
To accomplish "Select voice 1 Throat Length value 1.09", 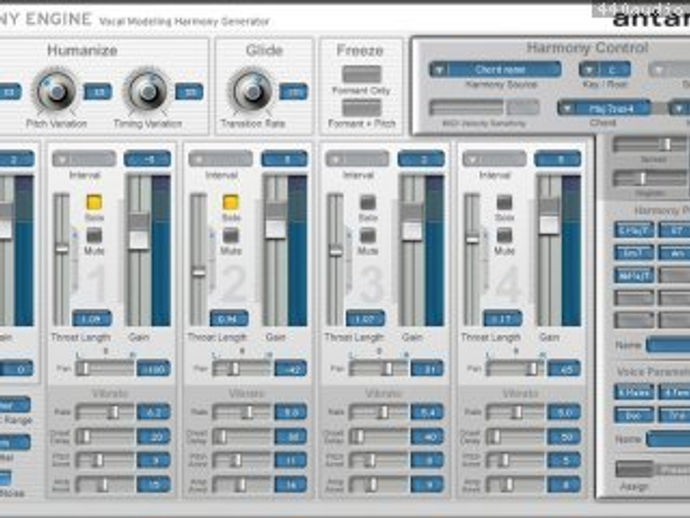I will [92, 319].
